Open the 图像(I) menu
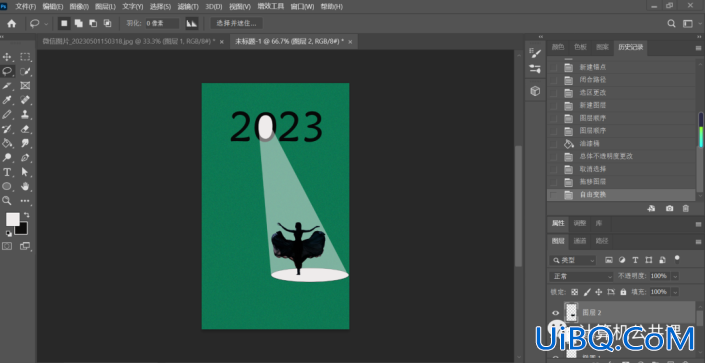 (79, 7)
